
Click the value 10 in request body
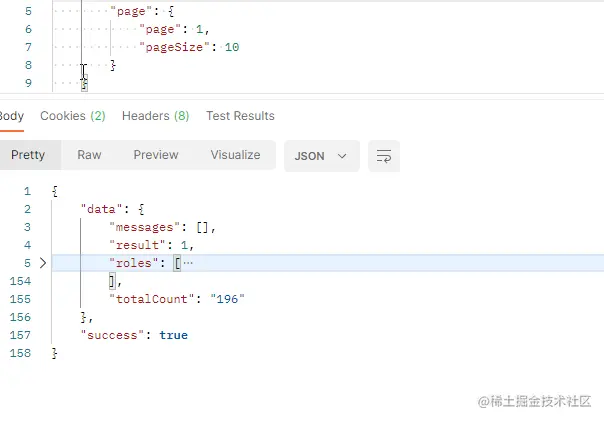coord(232,47)
